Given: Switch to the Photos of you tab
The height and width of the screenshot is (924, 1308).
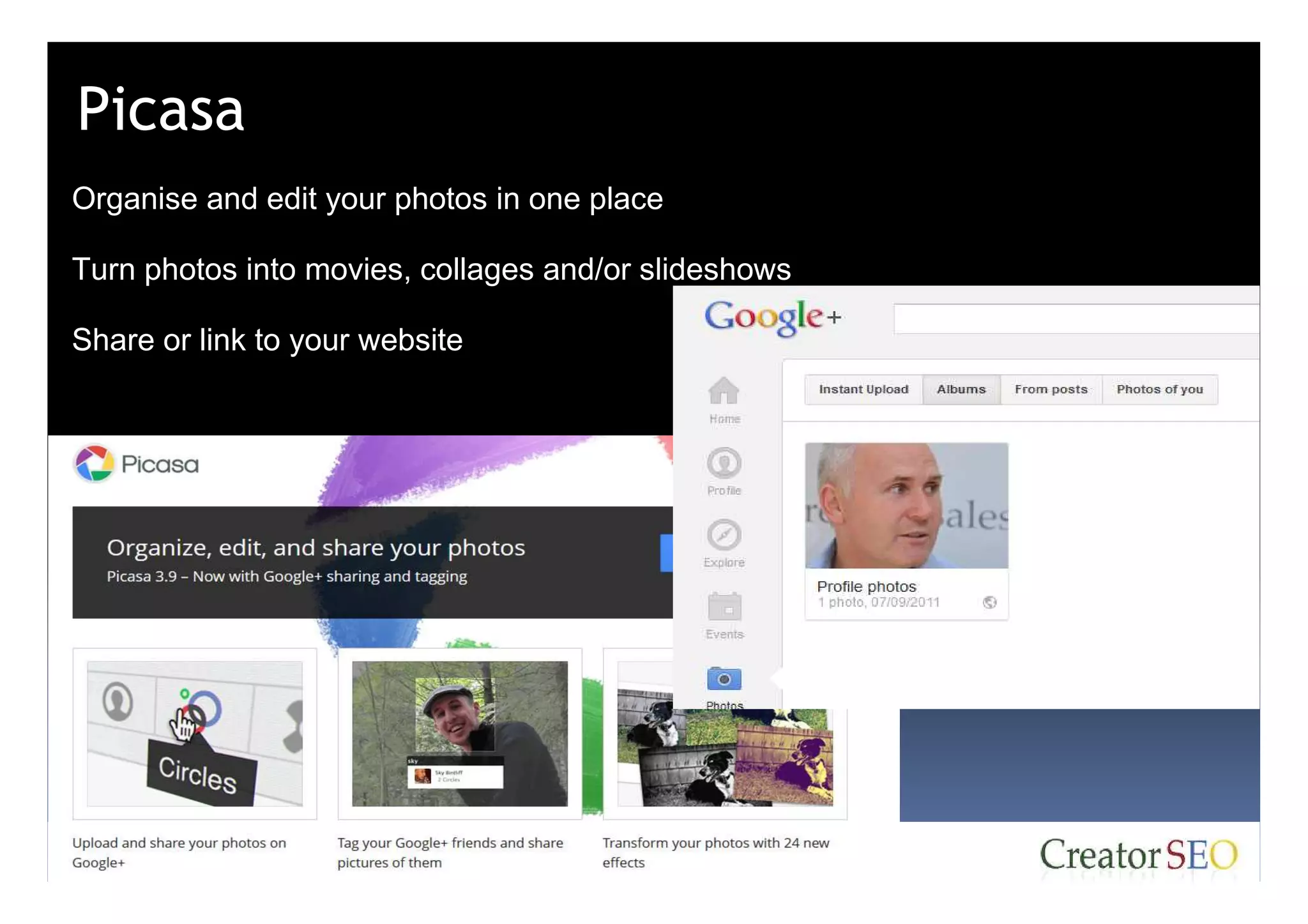Looking at the screenshot, I should pyautogui.click(x=1159, y=390).
